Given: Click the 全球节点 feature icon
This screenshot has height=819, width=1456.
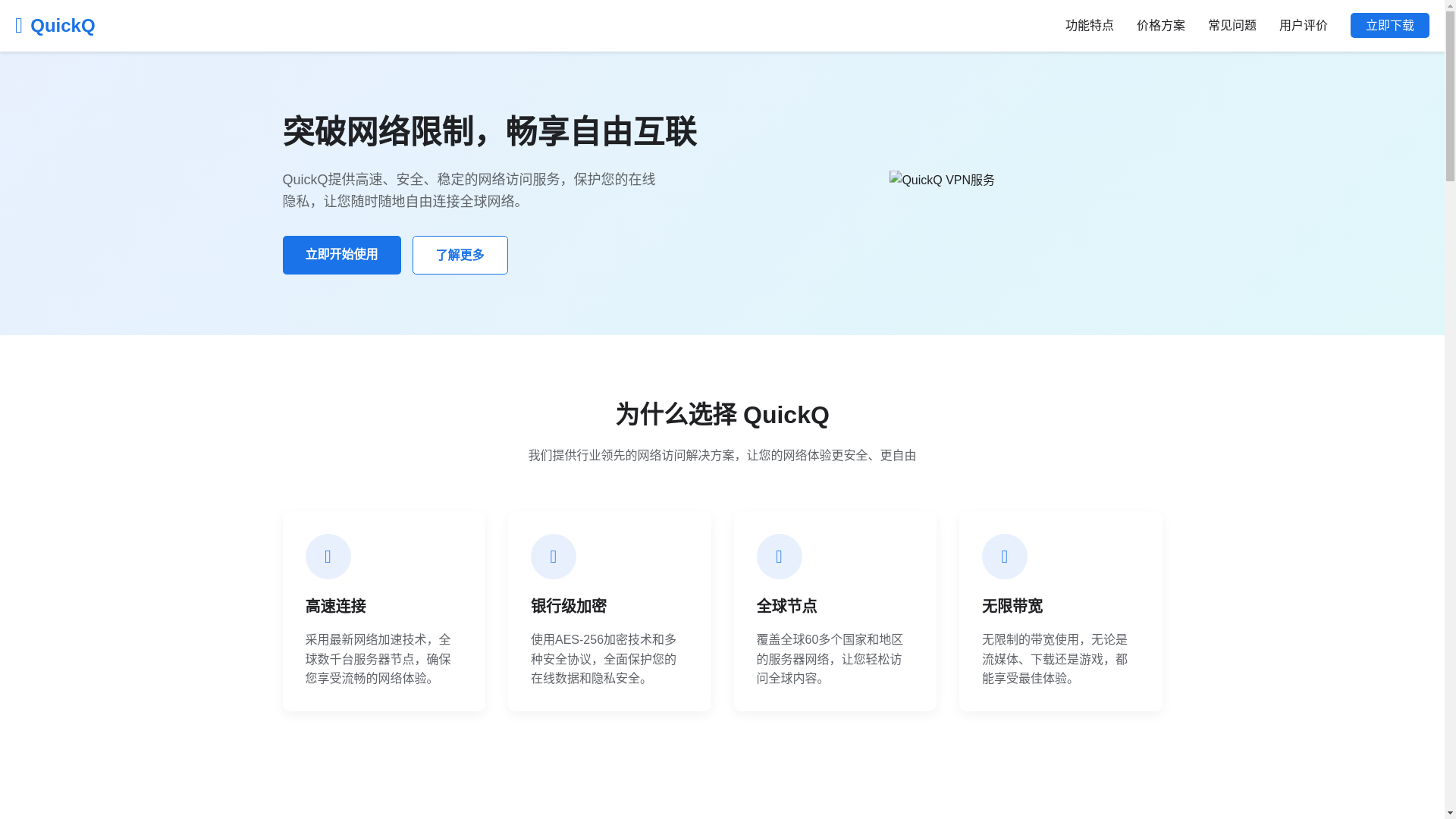Looking at the screenshot, I should [779, 557].
